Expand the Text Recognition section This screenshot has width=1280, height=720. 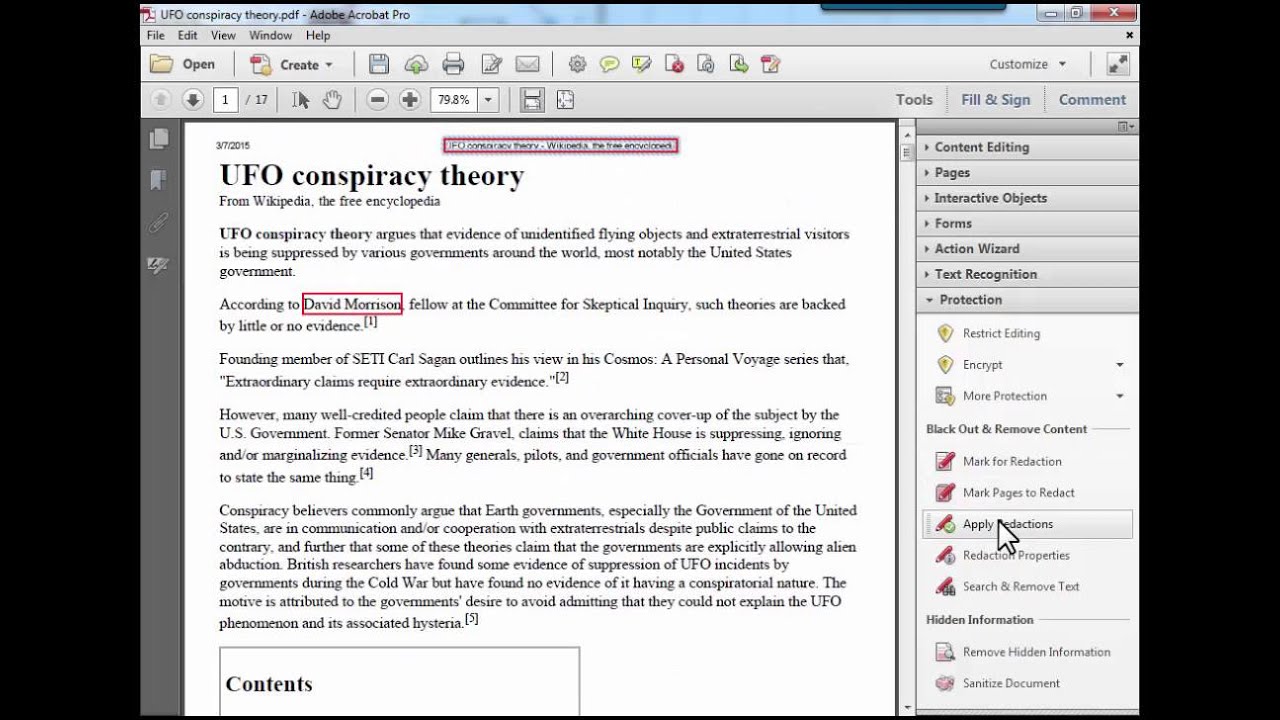pos(1027,274)
